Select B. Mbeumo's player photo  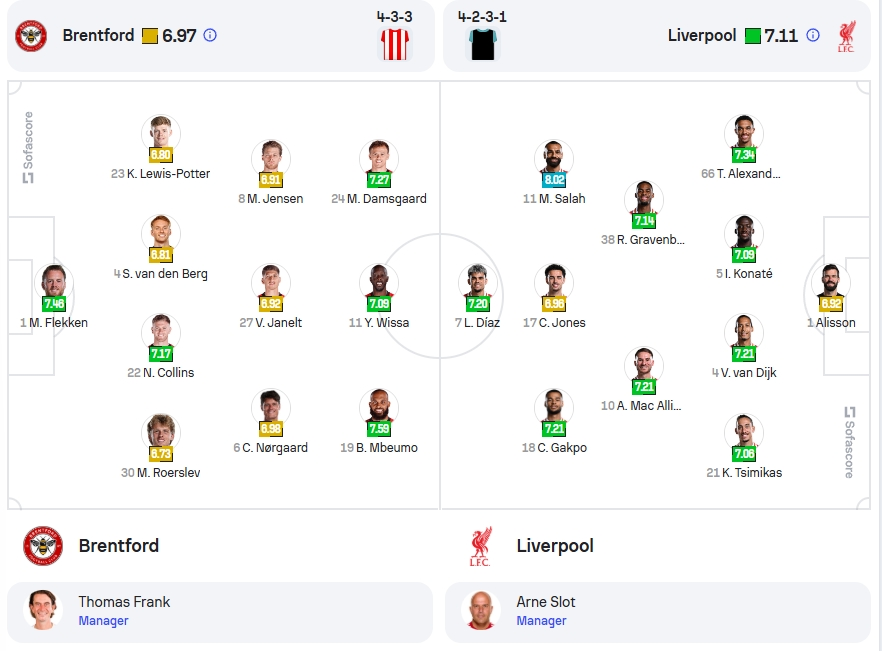379,406
